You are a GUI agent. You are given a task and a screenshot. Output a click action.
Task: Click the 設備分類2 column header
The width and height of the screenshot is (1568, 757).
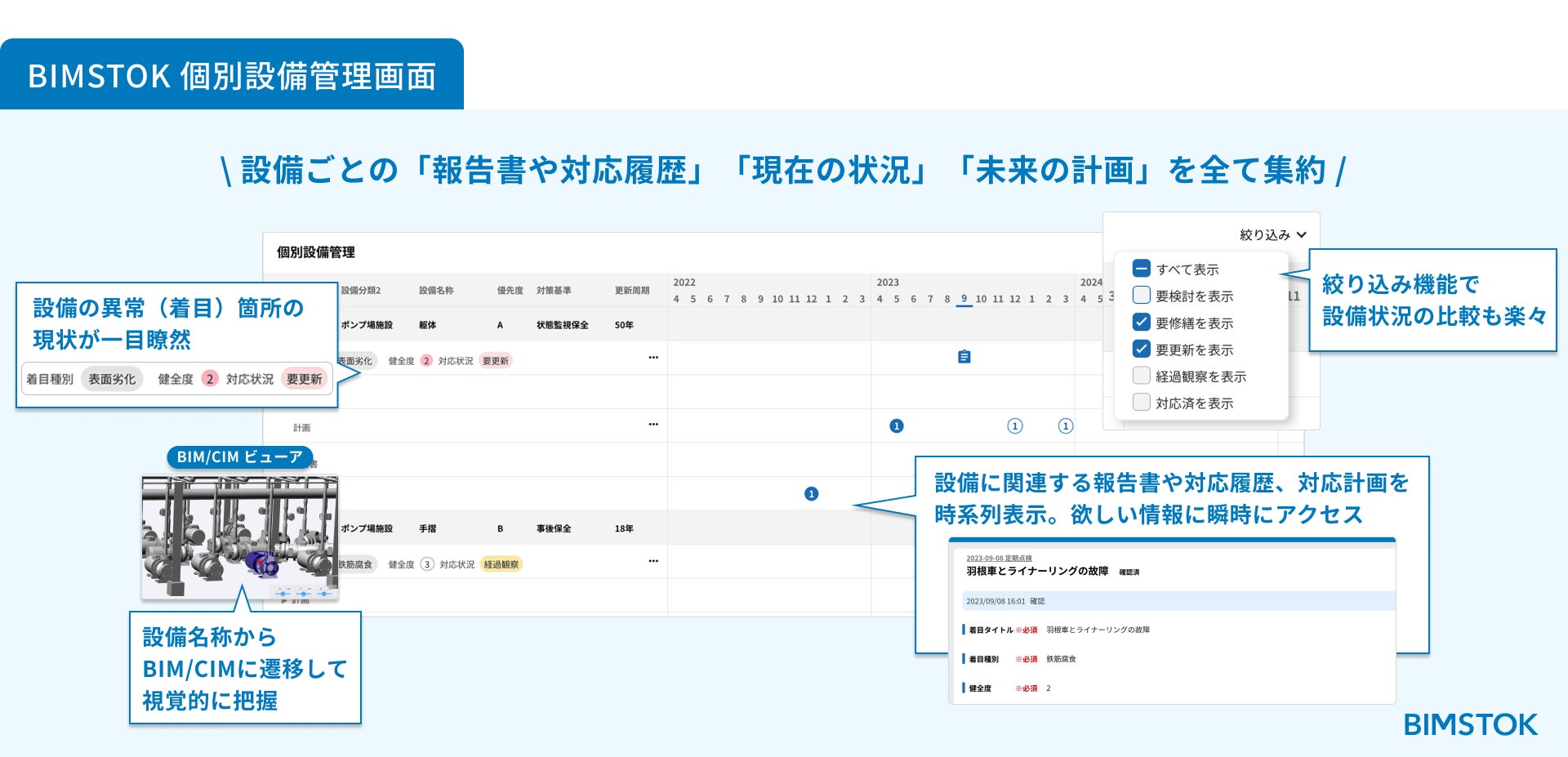point(361,291)
